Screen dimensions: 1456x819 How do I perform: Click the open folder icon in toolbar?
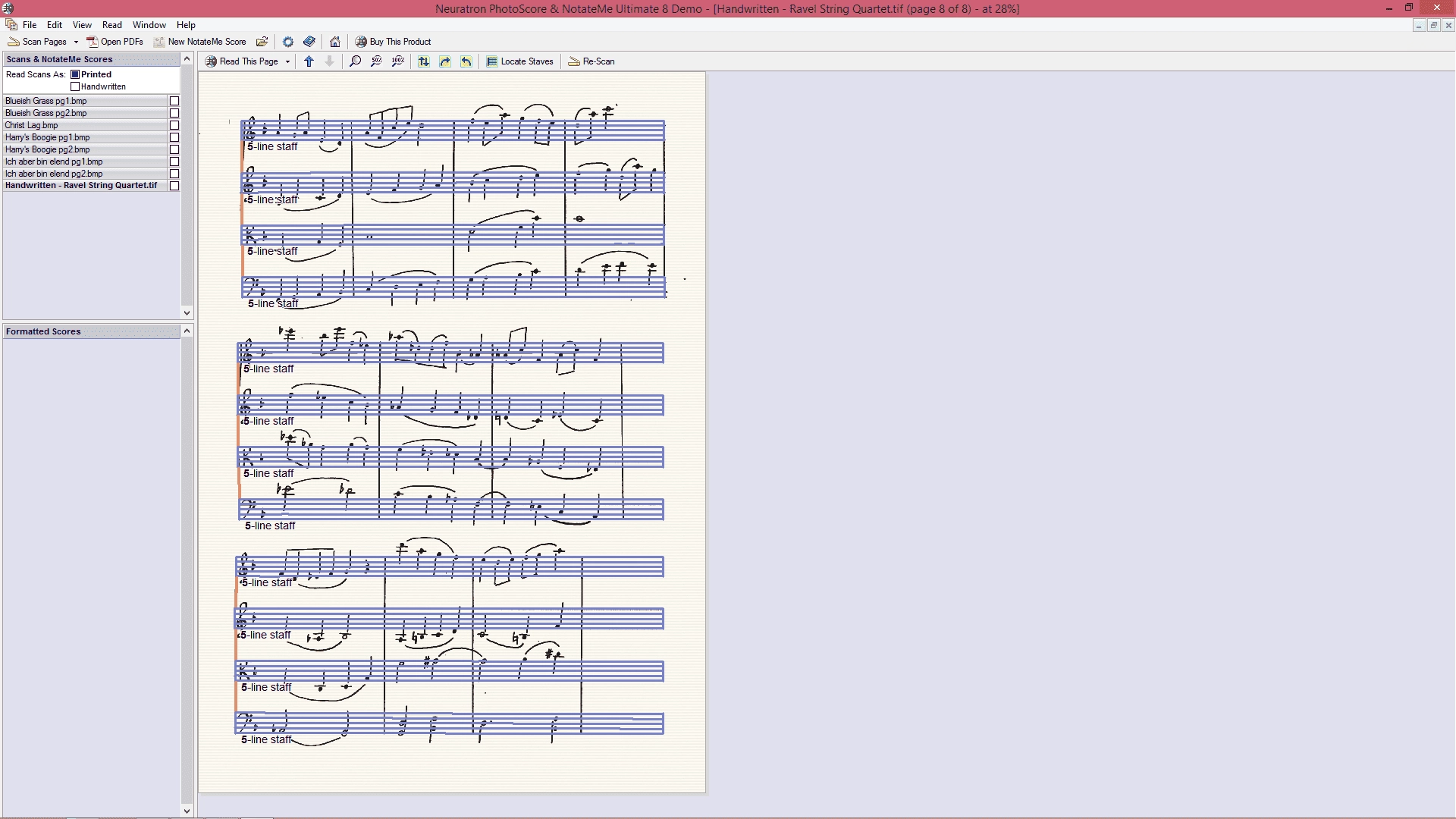262,42
